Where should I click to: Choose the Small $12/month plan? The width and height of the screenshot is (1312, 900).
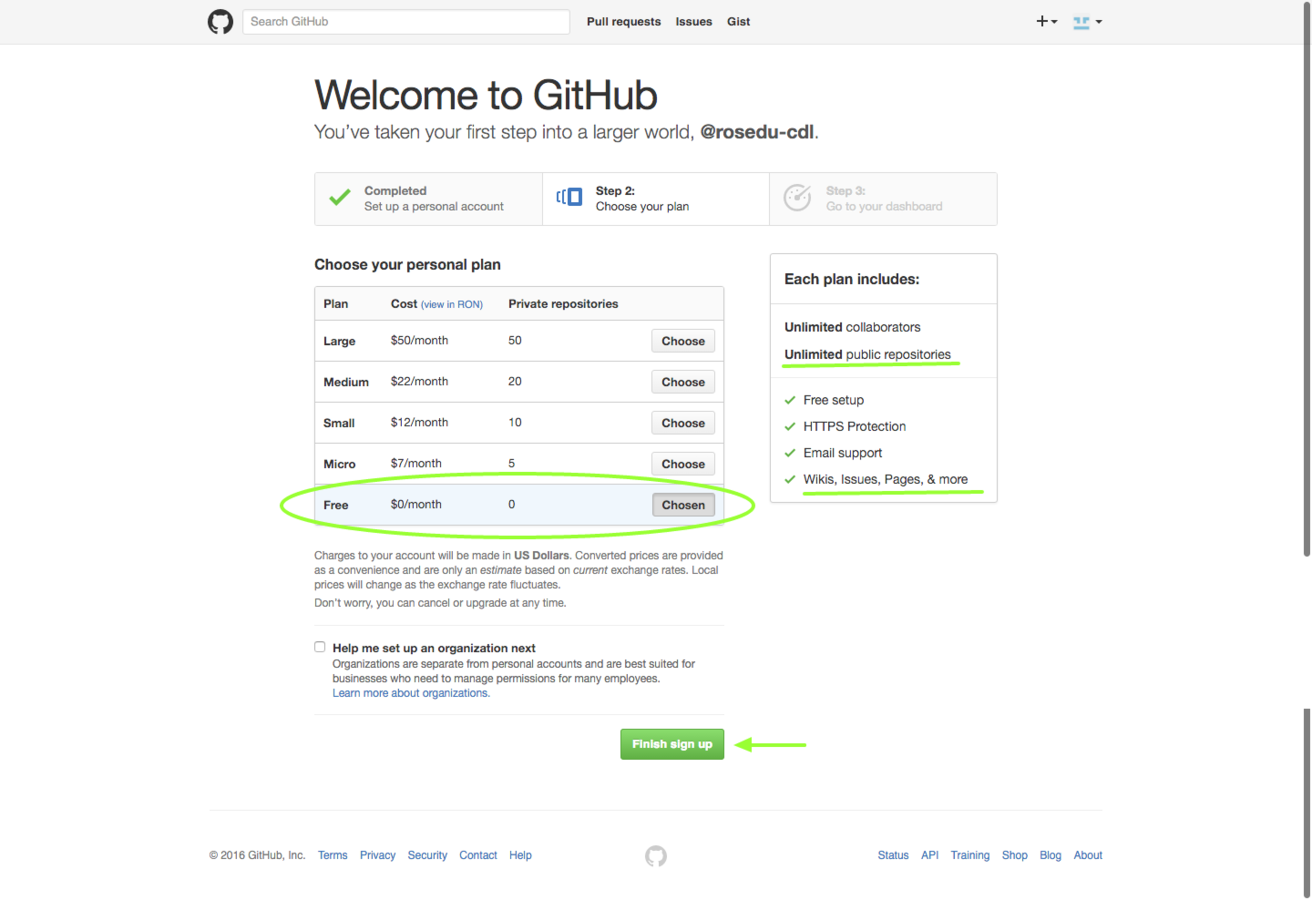coord(683,423)
